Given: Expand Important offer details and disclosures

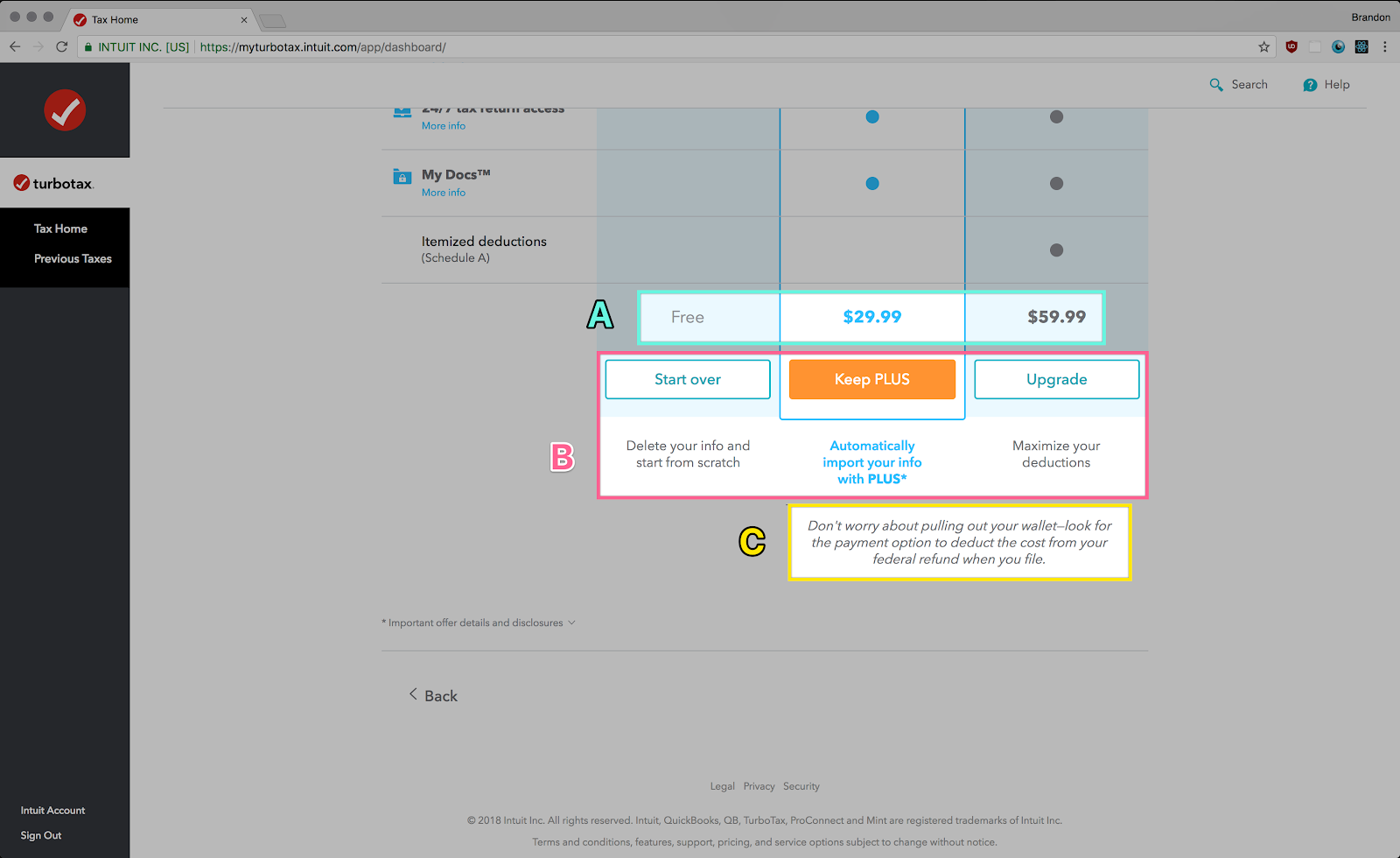Looking at the screenshot, I should point(479,622).
